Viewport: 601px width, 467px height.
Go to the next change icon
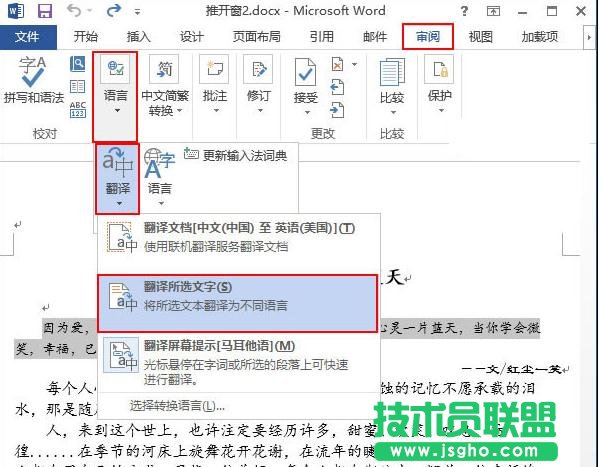click(337, 110)
